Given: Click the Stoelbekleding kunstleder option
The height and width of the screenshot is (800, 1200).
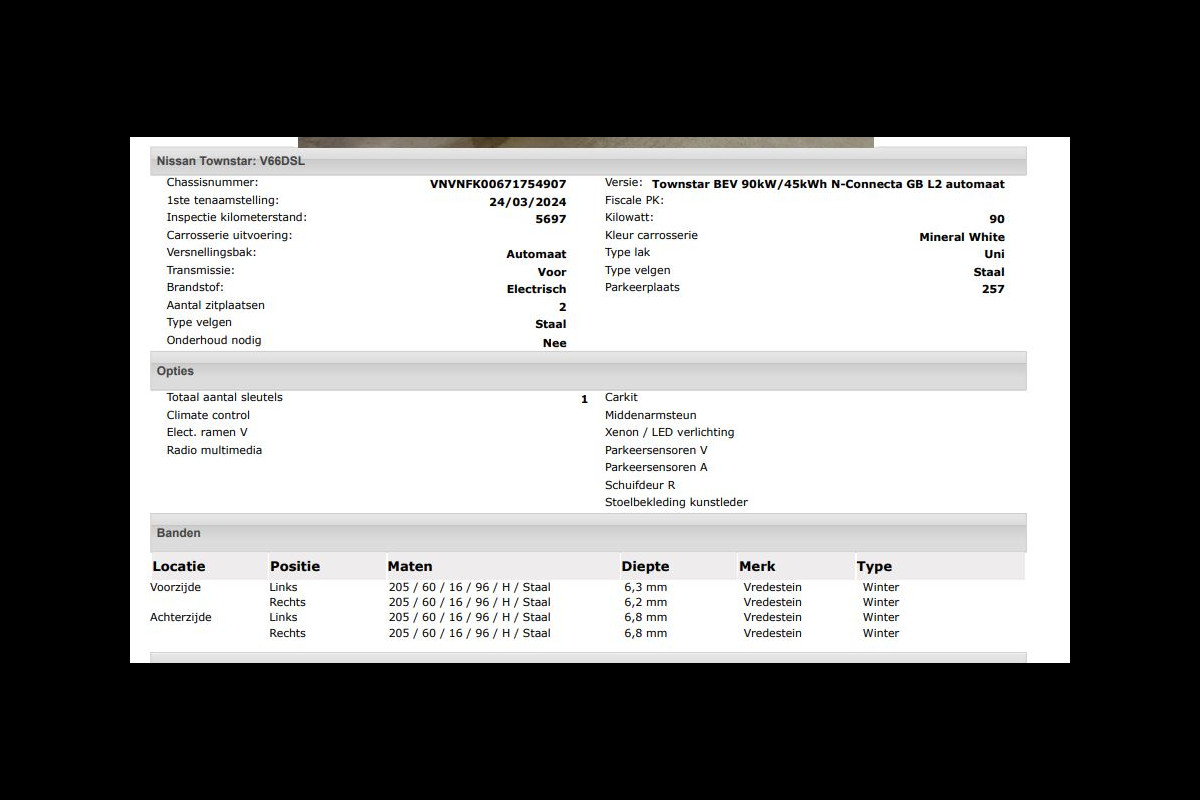Looking at the screenshot, I should [x=676, y=502].
